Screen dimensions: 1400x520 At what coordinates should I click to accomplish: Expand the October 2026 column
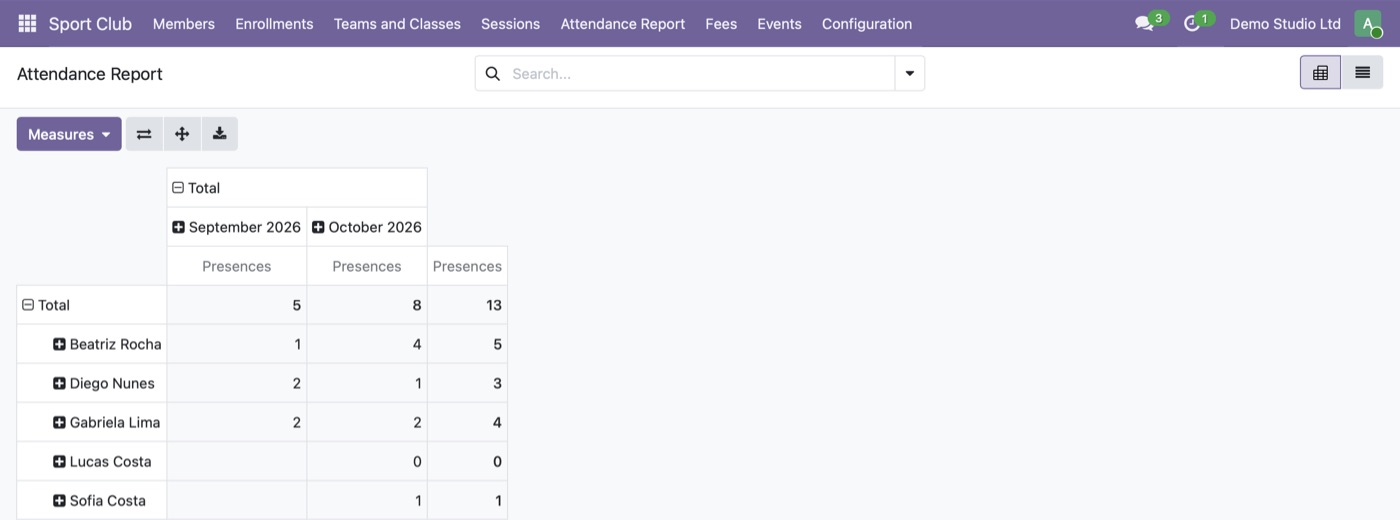coord(367,227)
